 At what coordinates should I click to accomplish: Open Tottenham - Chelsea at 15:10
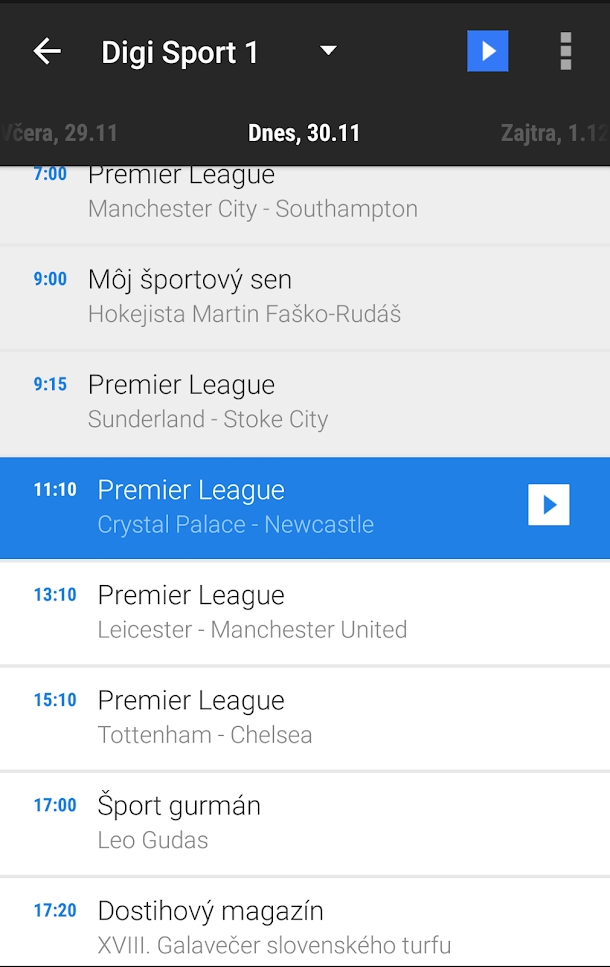click(205, 718)
